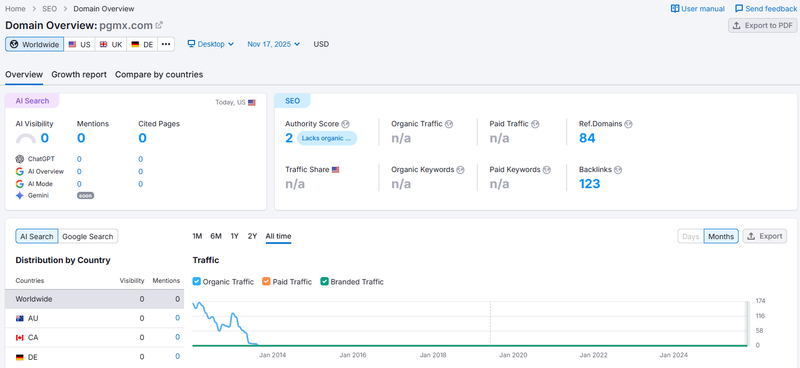Screen dimensions: 800x368
Task: Click the traffic chart Export button
Action: 765,236
